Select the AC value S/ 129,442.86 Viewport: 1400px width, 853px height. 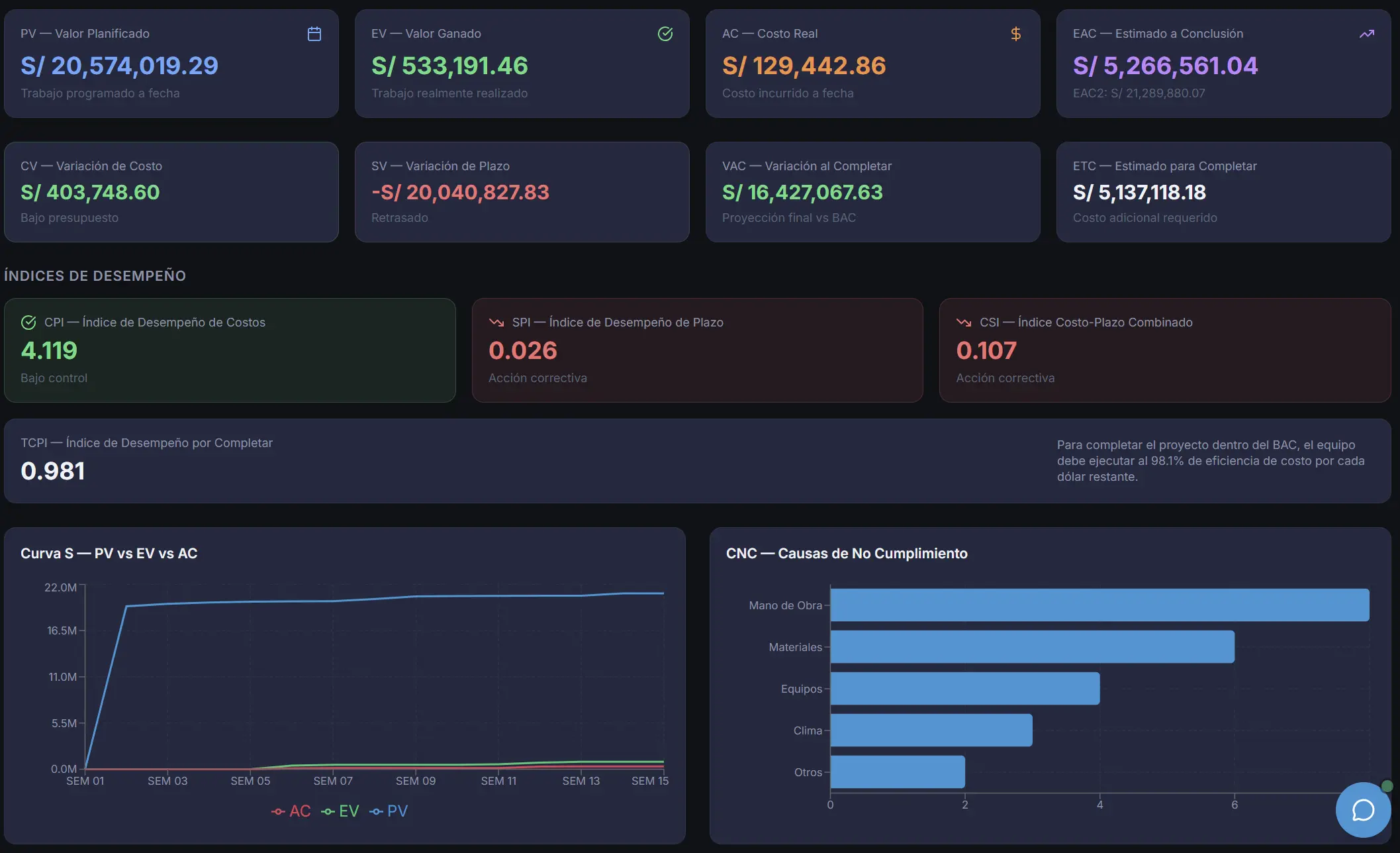804,66
